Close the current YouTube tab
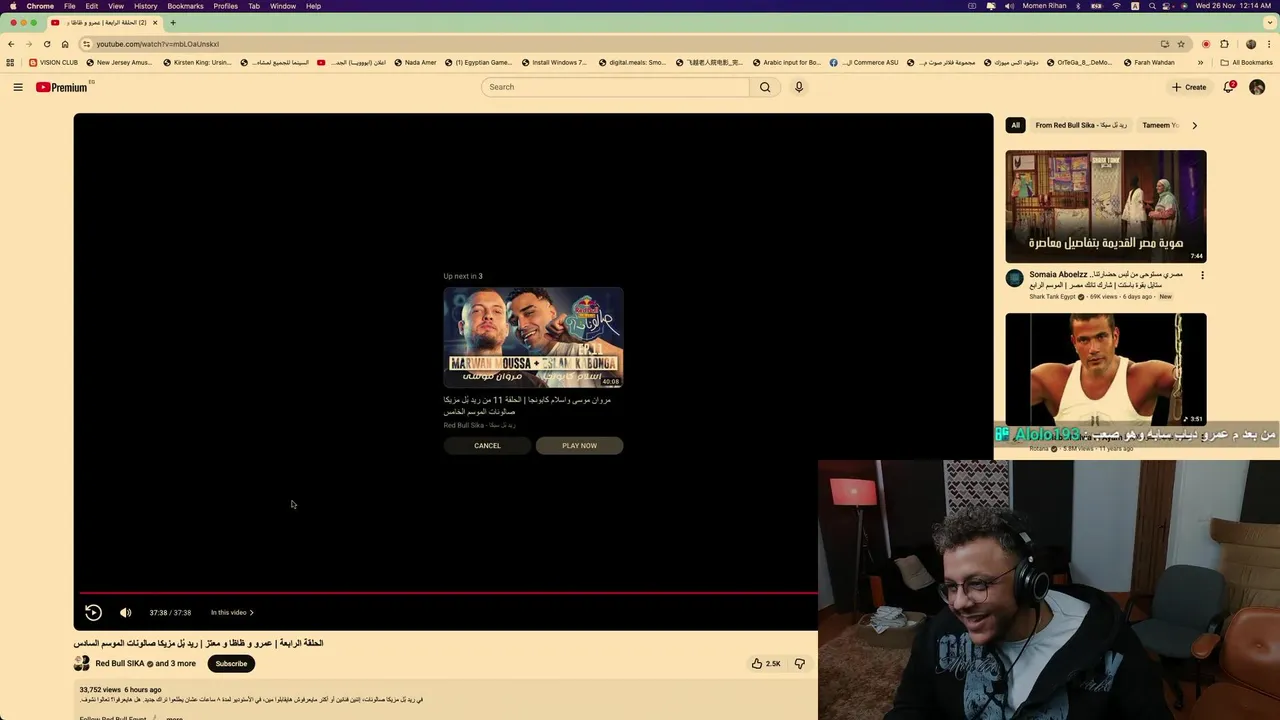 coord(155,22)
